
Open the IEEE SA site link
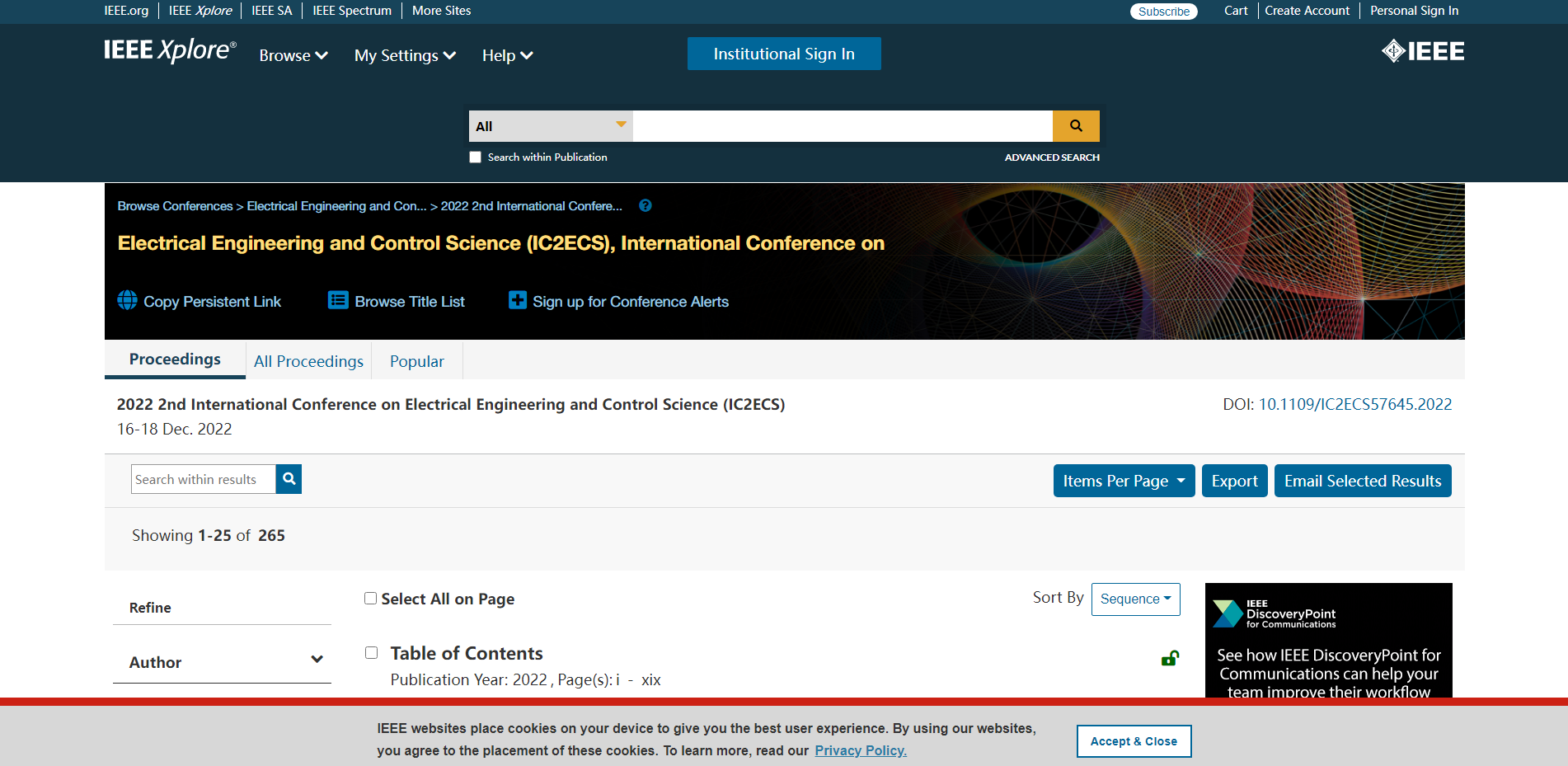[272, 11]
